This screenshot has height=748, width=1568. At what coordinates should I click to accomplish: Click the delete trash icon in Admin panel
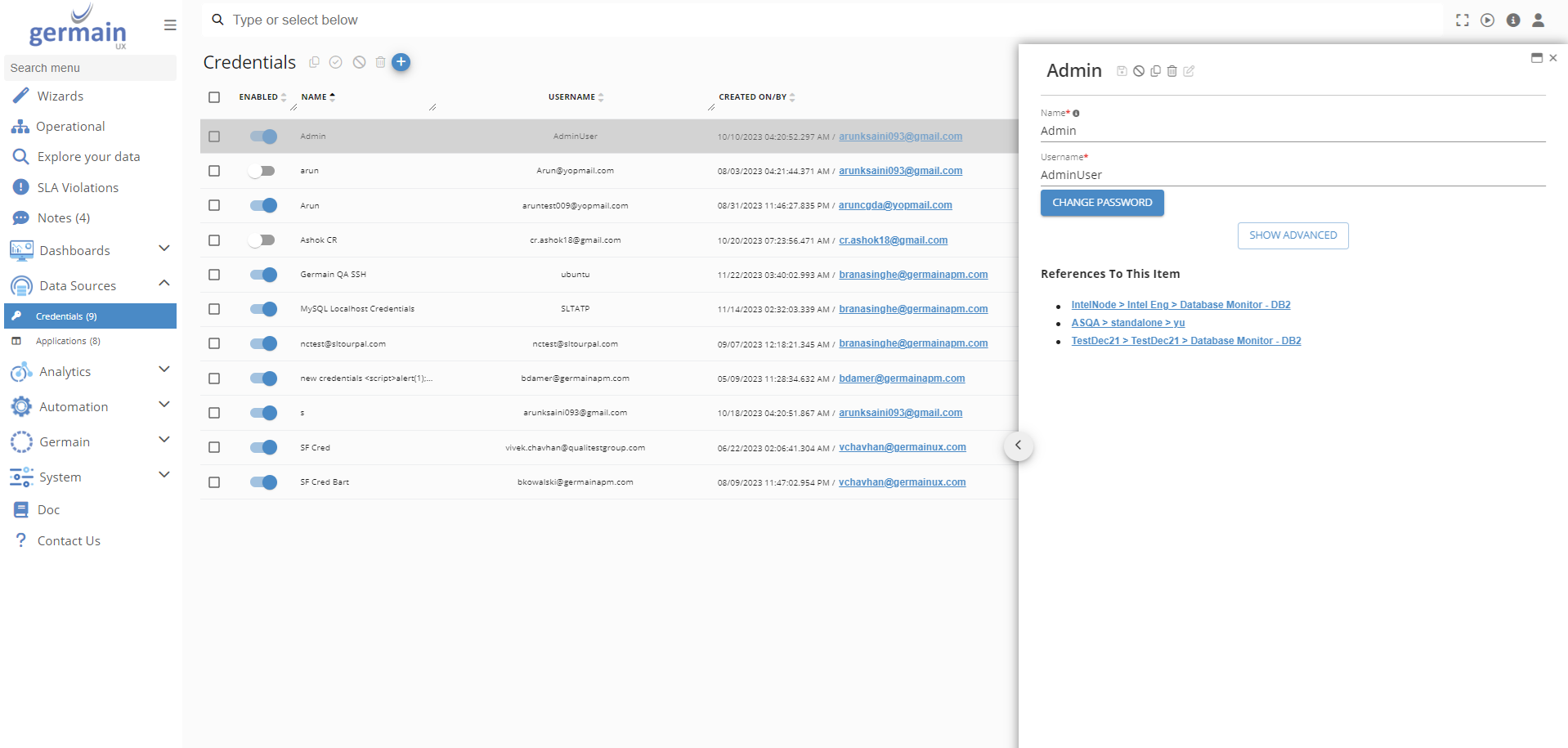click(x=1172, y=71)
